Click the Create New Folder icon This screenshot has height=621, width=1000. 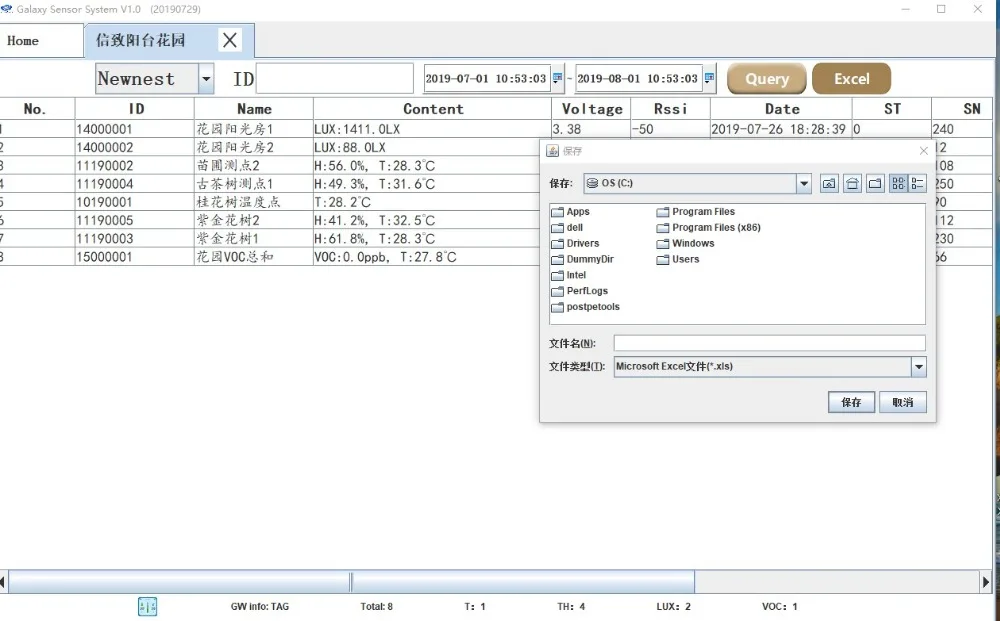(x=875, y=184)
